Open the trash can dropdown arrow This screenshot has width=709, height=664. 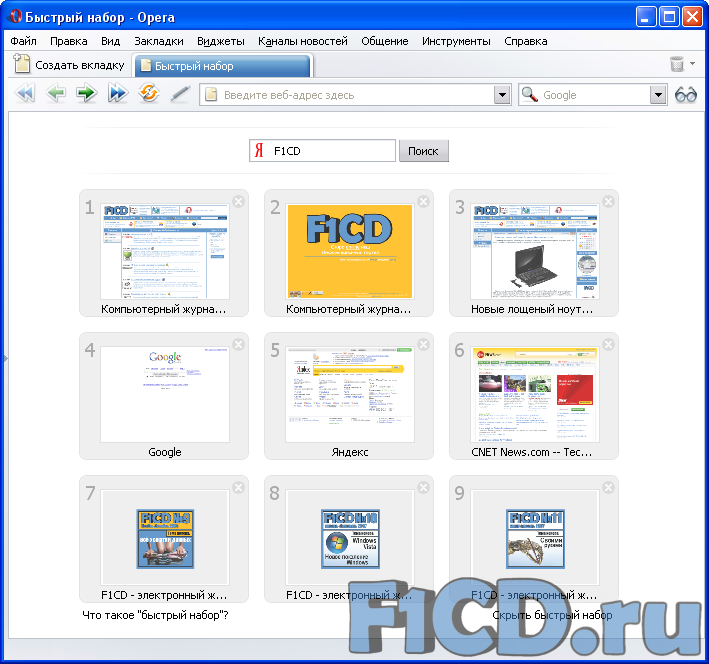692,64
